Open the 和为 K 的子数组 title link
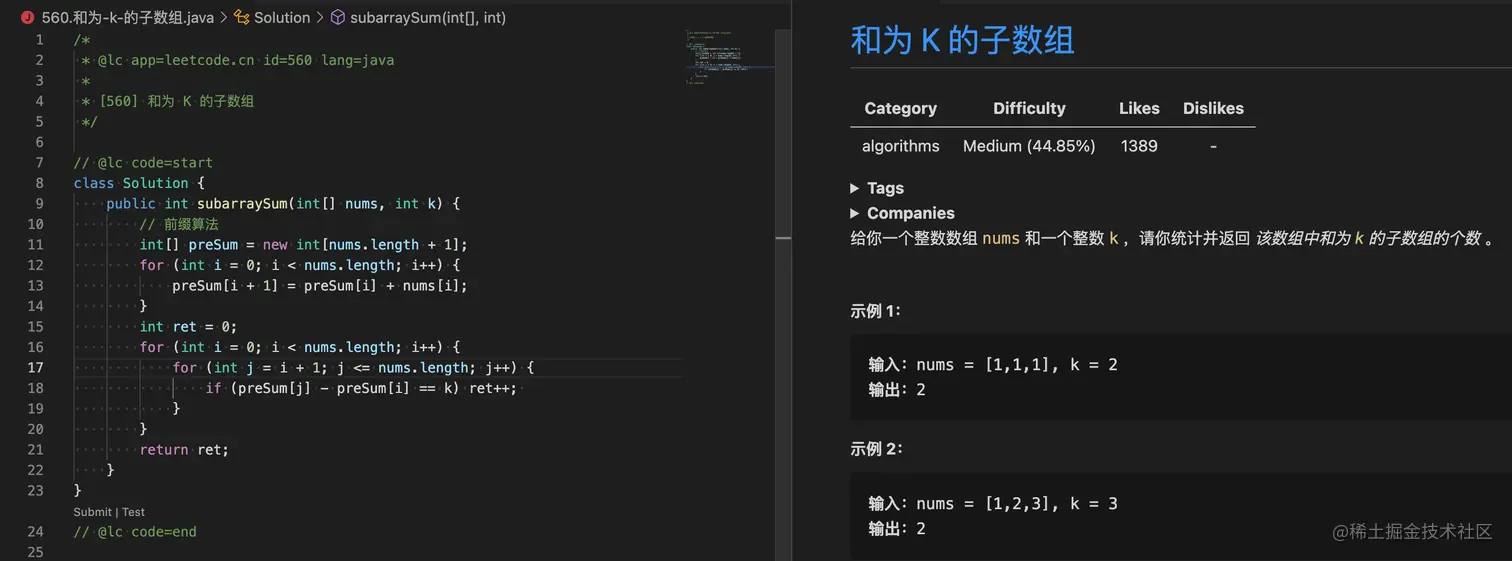 pos(962,40)
